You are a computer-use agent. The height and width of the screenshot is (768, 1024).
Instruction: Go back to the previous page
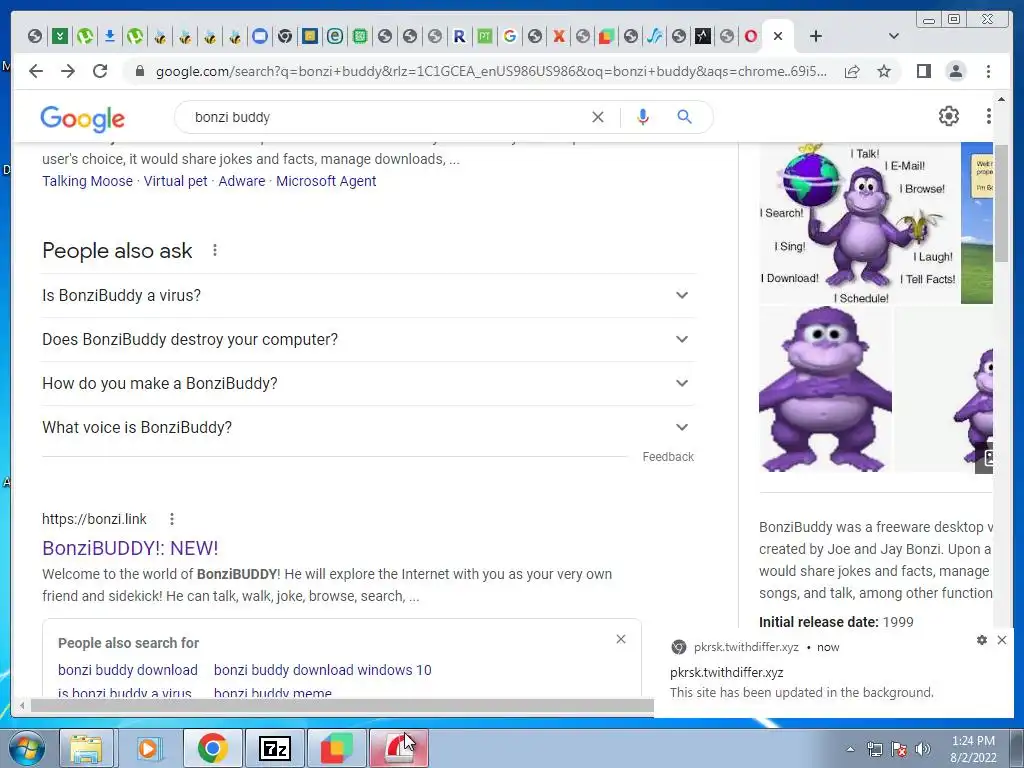(x=36, y=71)
